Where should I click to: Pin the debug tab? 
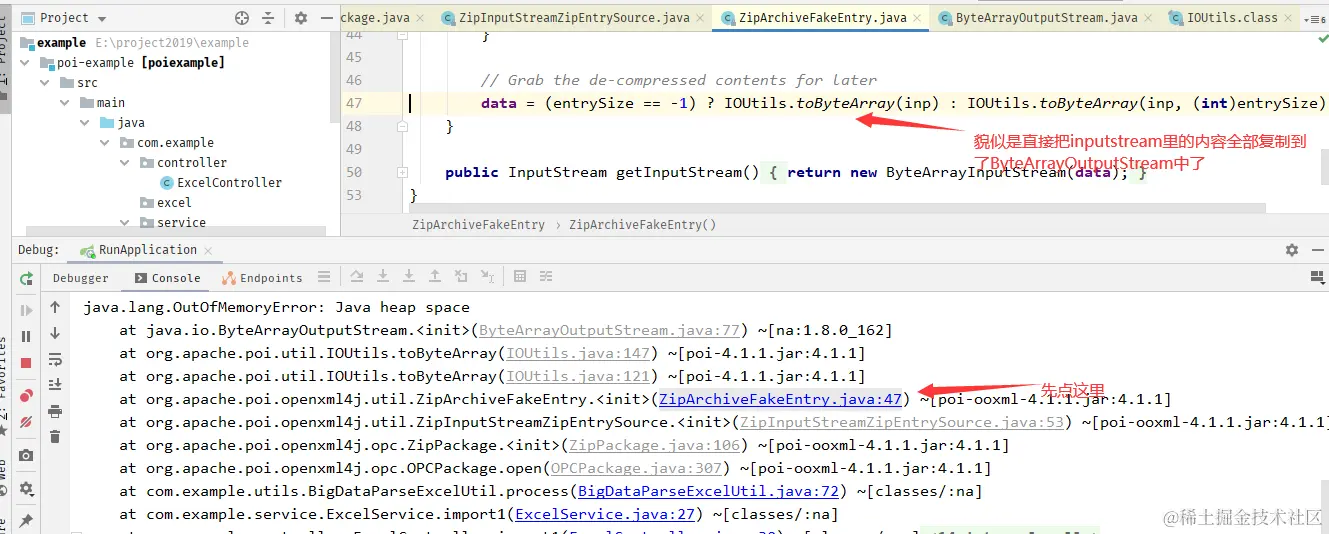tap(26, 521)
